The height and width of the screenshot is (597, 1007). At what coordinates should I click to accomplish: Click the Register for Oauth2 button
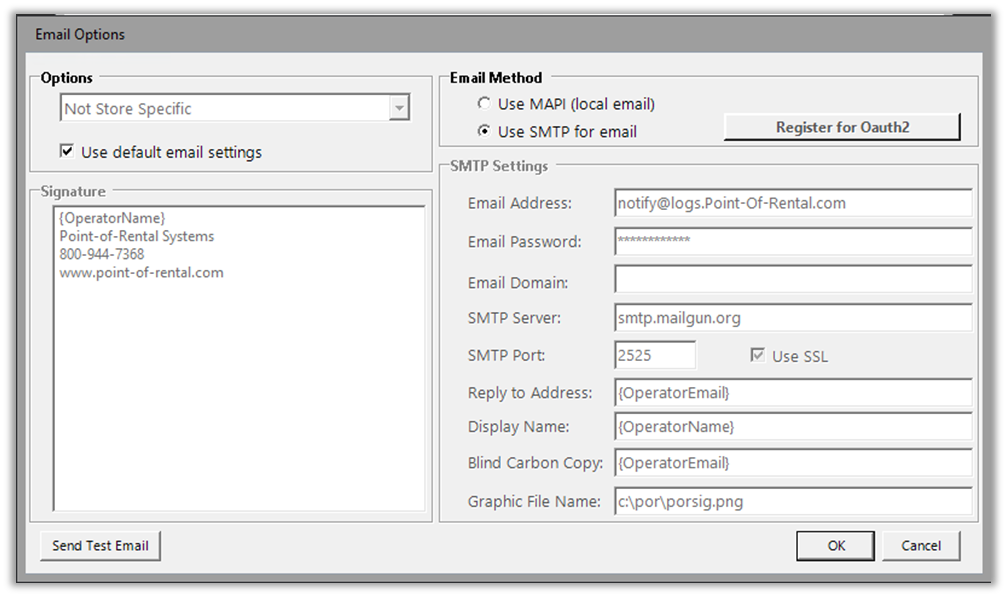point(841,127)
